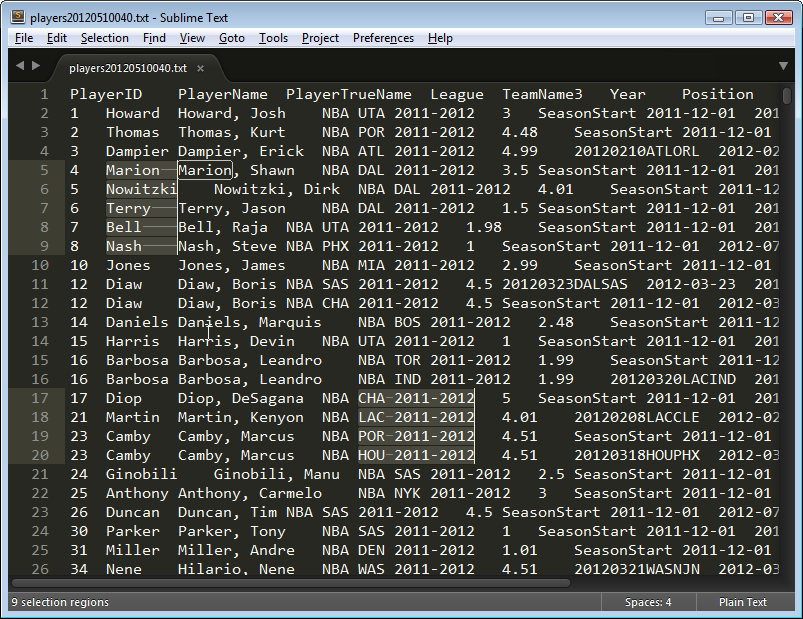Minimize the Sublime Text window
The image size is (803, 619).
(x=719, y=17)
